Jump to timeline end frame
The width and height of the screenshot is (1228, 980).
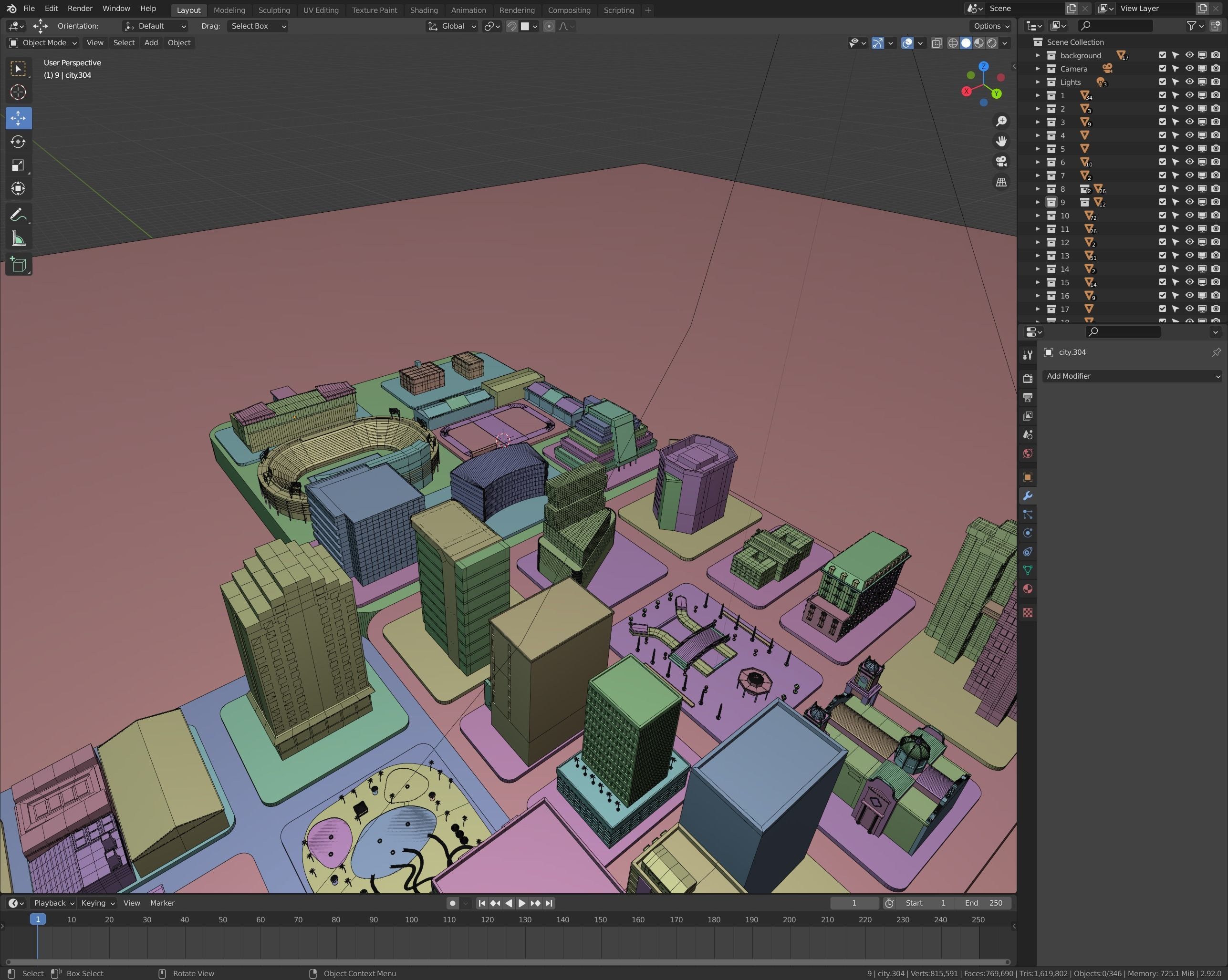549,903
